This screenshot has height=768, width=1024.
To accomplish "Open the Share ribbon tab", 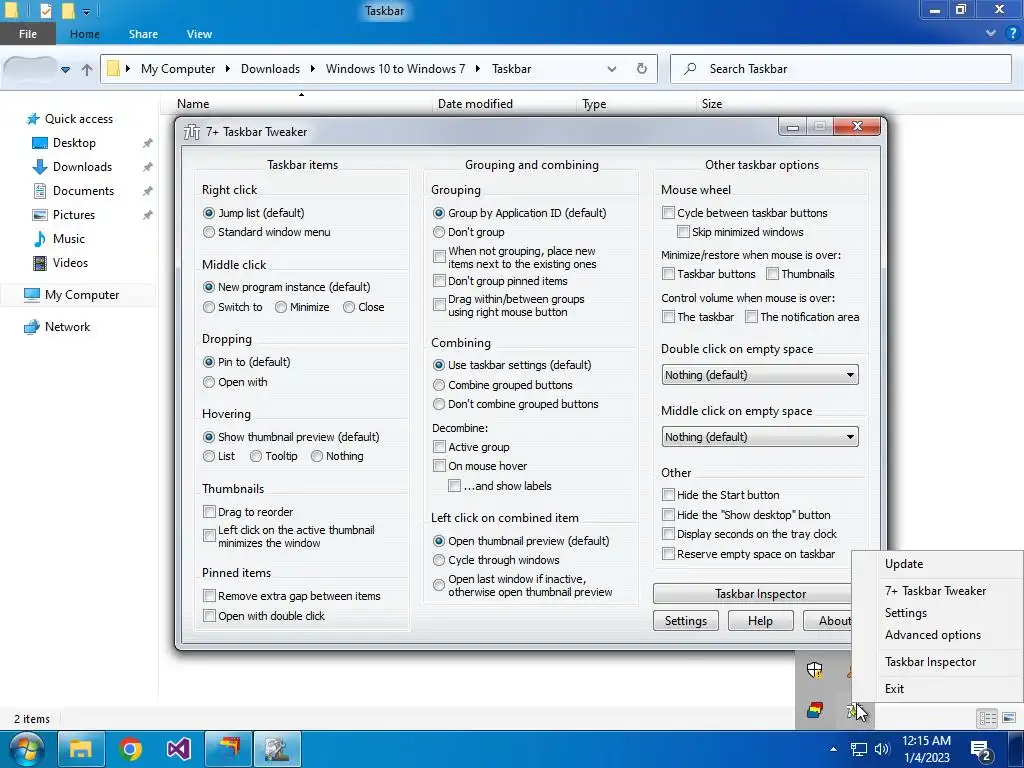I will [x=143, y=34].
